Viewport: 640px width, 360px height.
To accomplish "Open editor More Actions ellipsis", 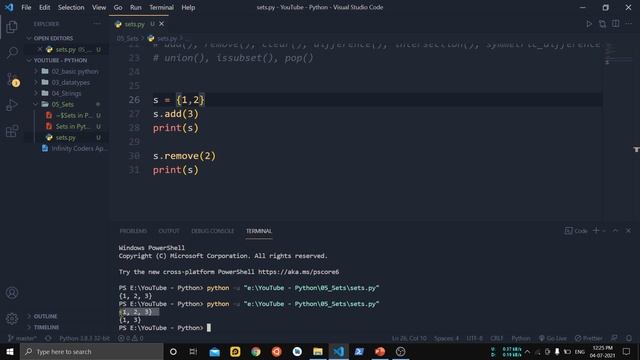I will [x=629, y=24].
